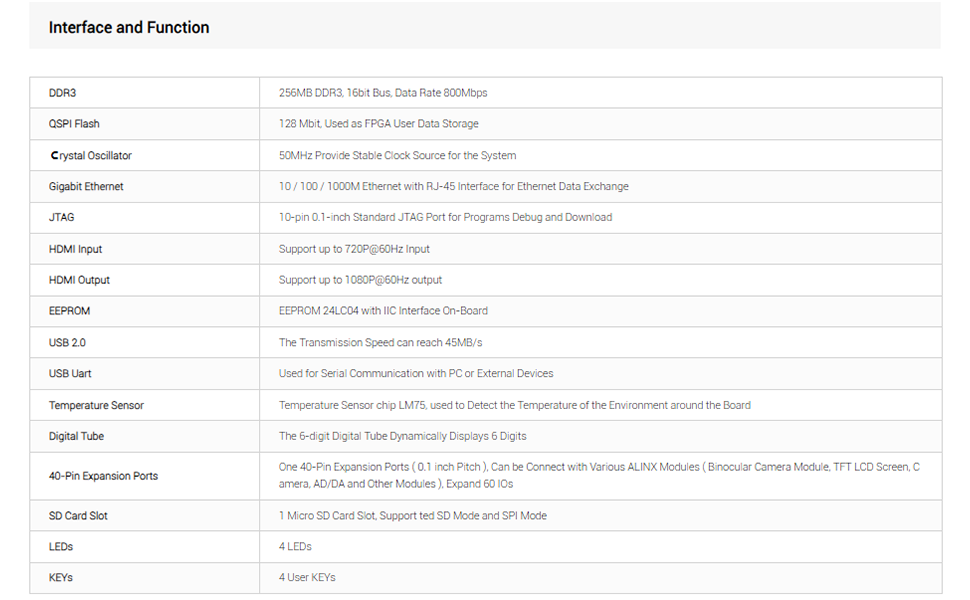Click the "Interface and Function" heading

pos(129,28)
